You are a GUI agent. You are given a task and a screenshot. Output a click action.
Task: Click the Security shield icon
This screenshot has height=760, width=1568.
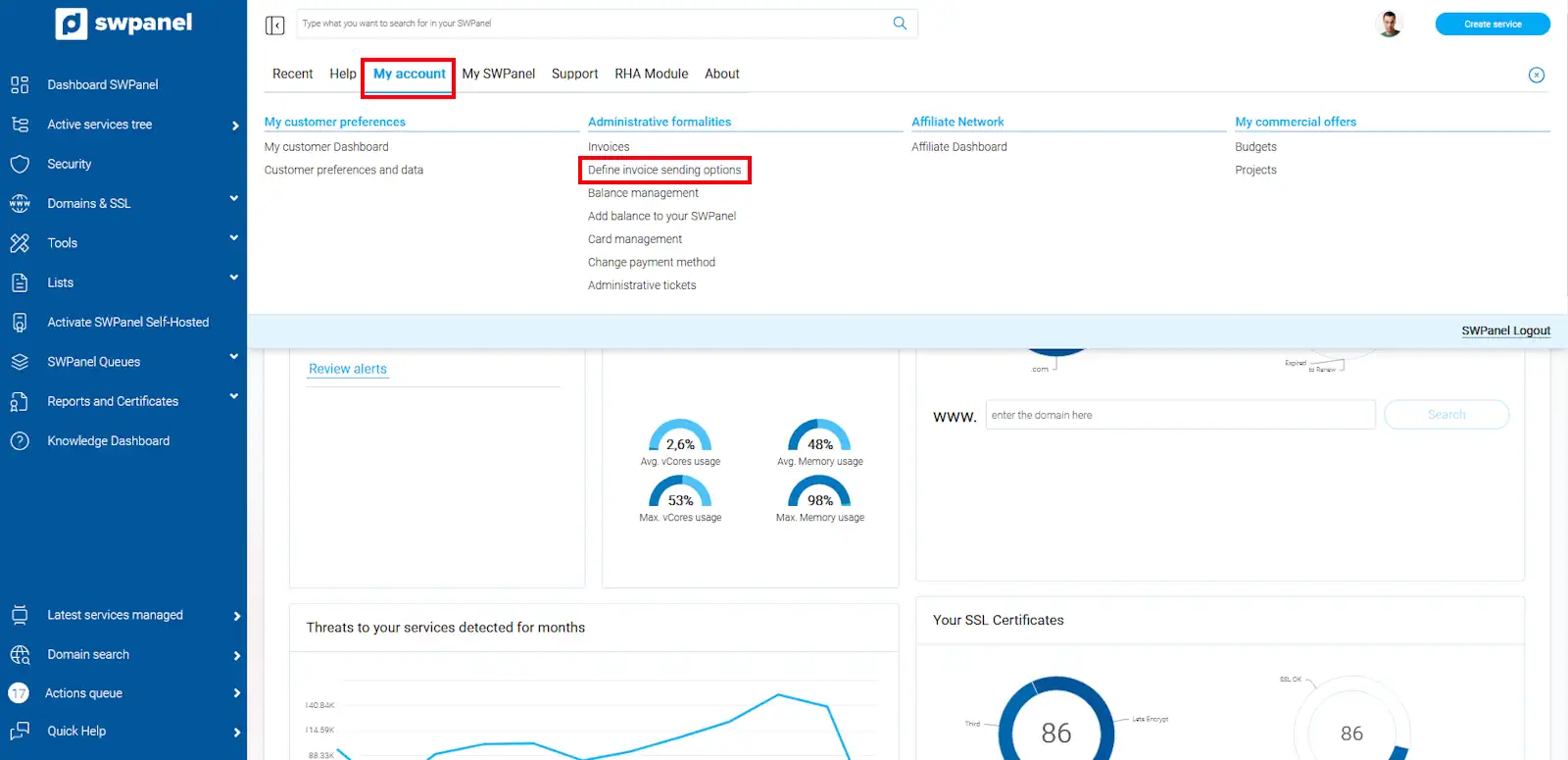click(x=20, y=164)
